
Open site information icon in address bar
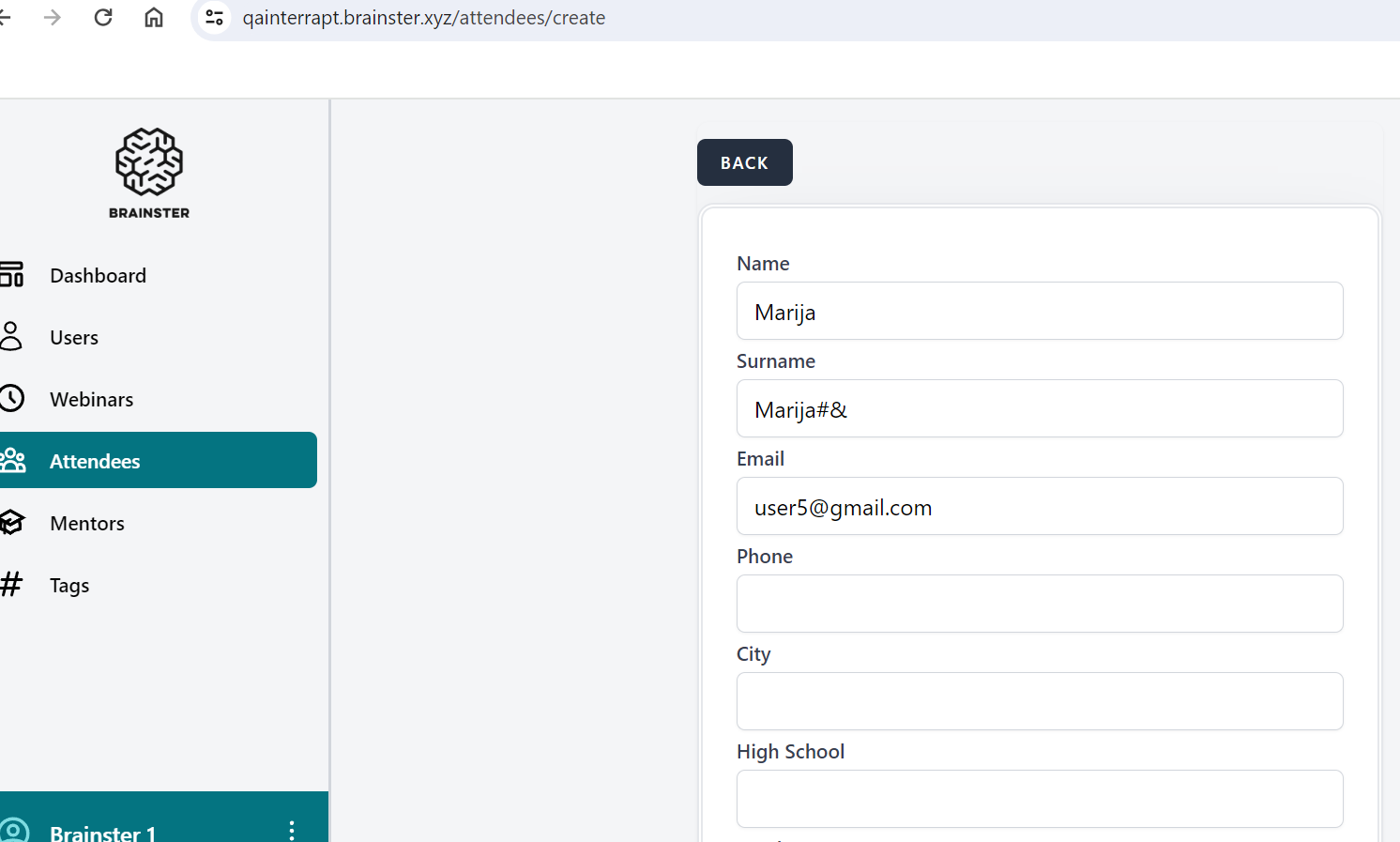click(214, 18)
